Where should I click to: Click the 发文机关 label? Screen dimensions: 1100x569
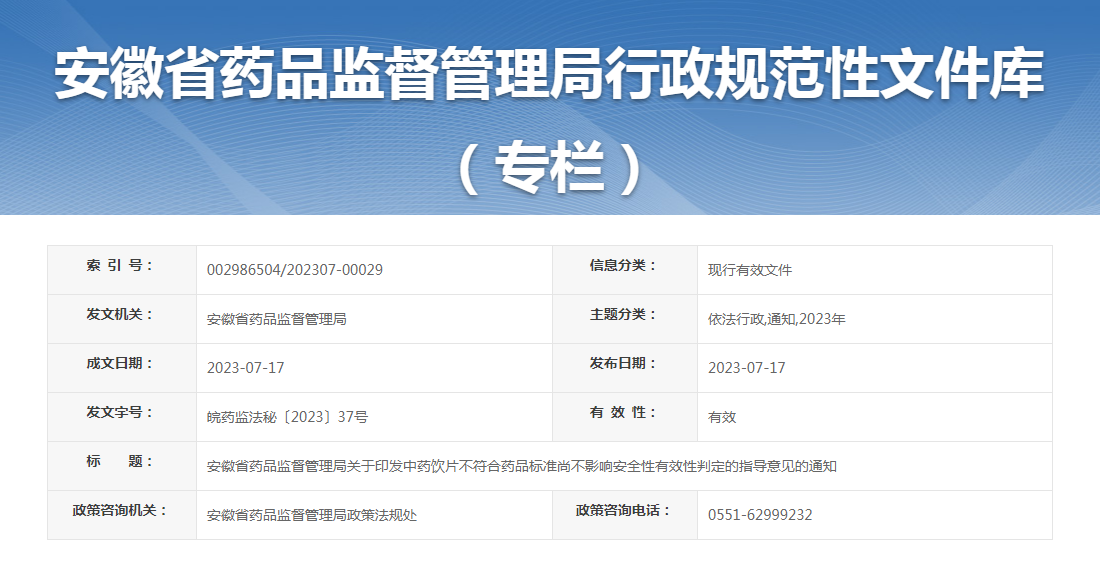[120, 314]
